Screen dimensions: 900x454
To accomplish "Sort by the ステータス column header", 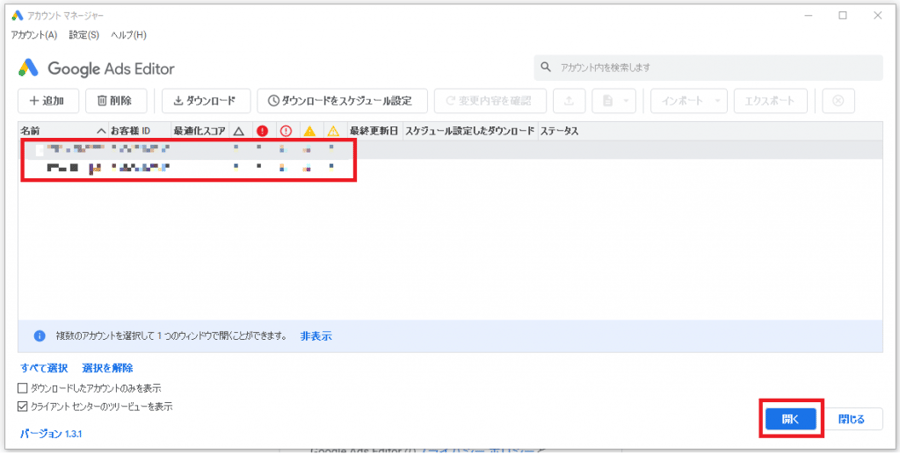I will click(559, 131).
